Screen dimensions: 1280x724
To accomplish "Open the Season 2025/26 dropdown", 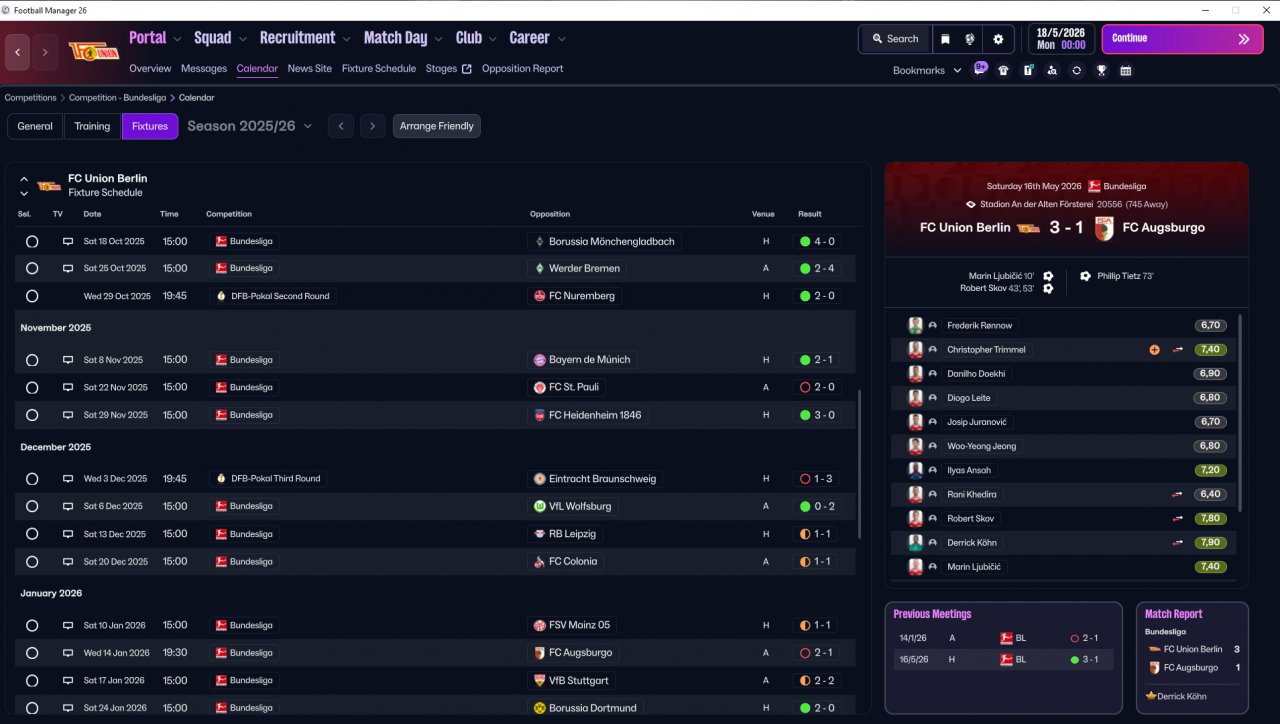I will click(250, 126).
